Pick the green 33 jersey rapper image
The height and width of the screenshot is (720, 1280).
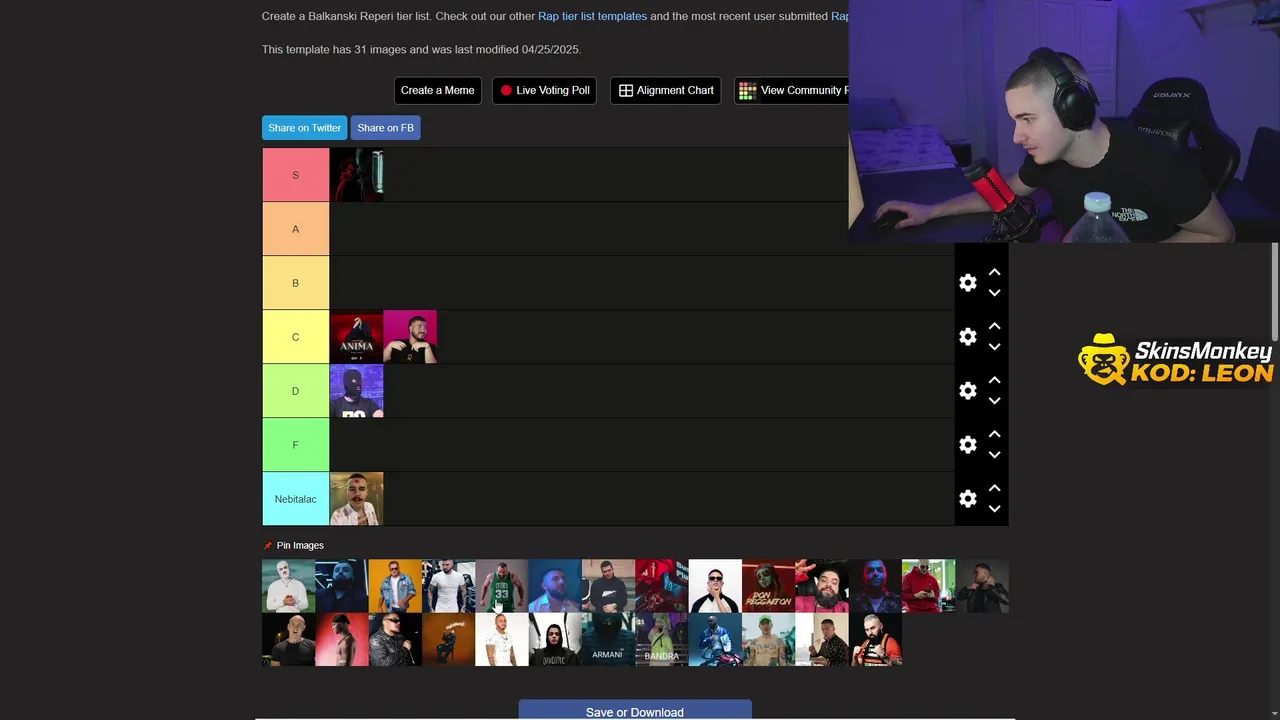pyautogui.click(x=502, y=586)
